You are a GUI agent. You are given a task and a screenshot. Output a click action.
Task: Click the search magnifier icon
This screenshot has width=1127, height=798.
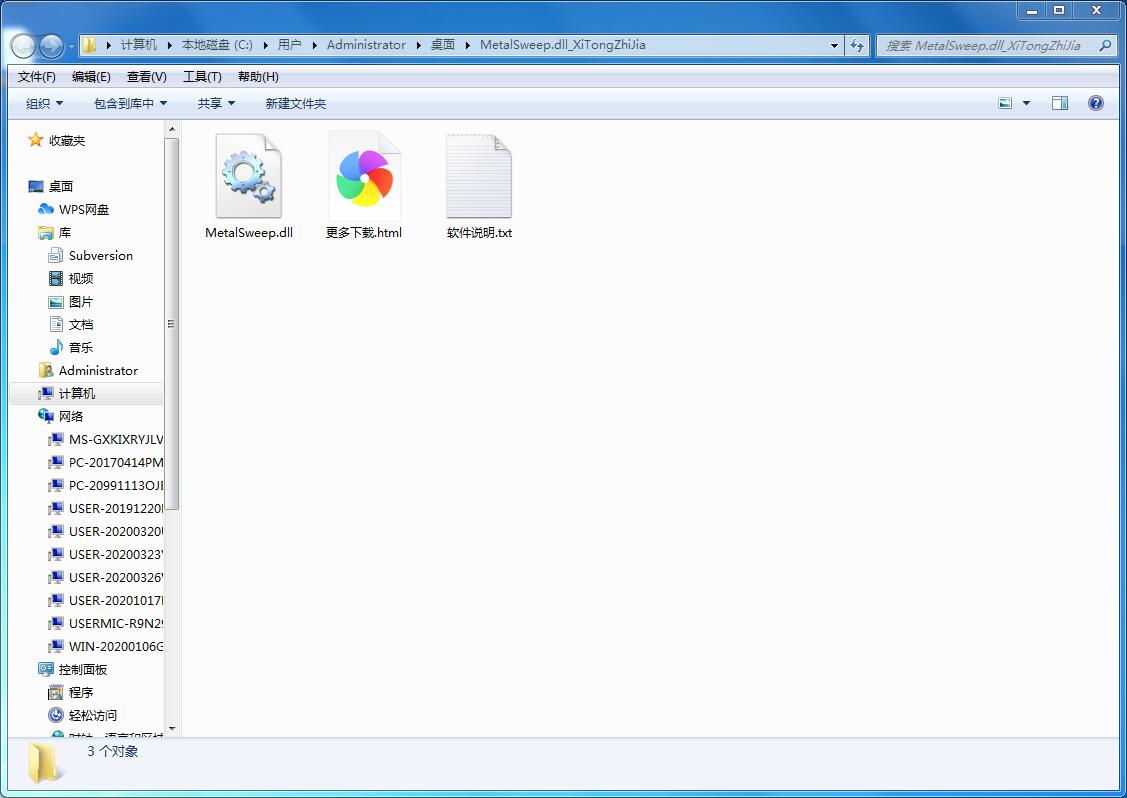point(1105,45)
